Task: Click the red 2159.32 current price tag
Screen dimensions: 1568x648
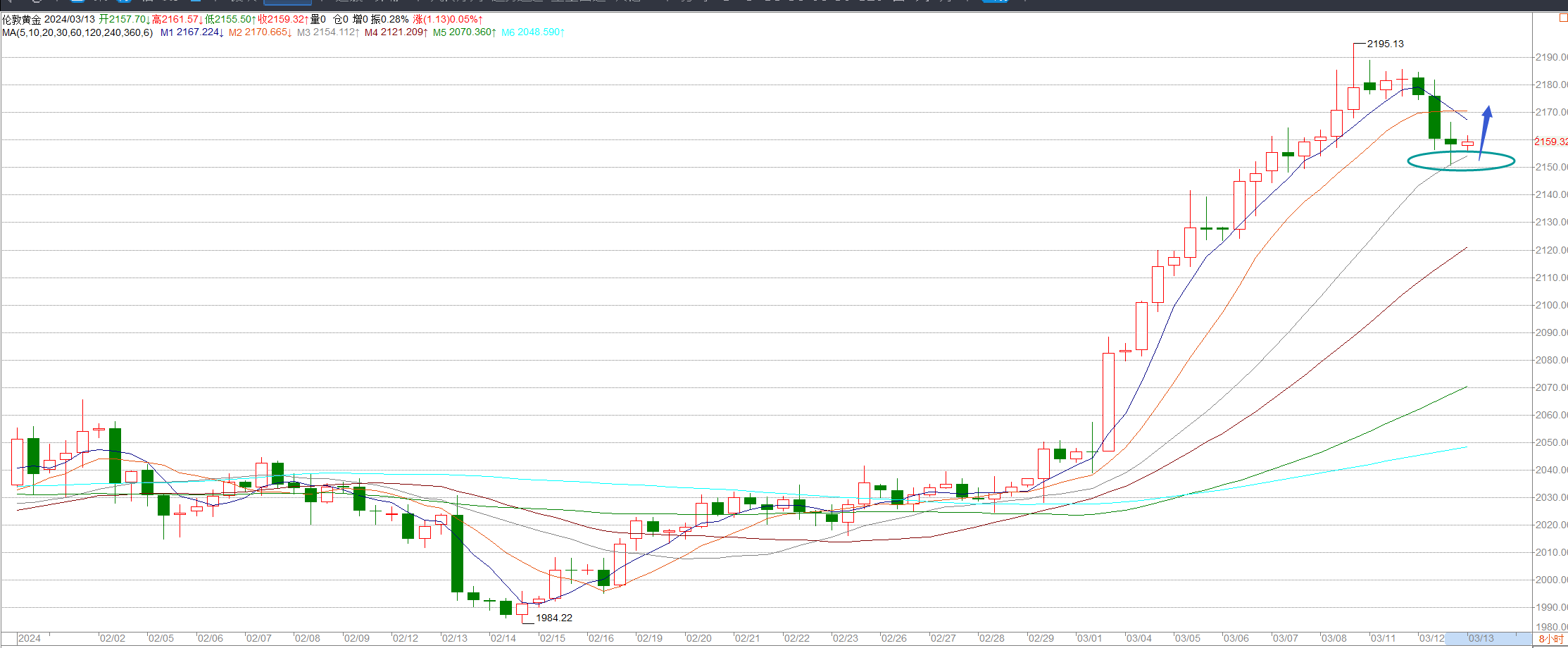Action: coord(1550,142)
